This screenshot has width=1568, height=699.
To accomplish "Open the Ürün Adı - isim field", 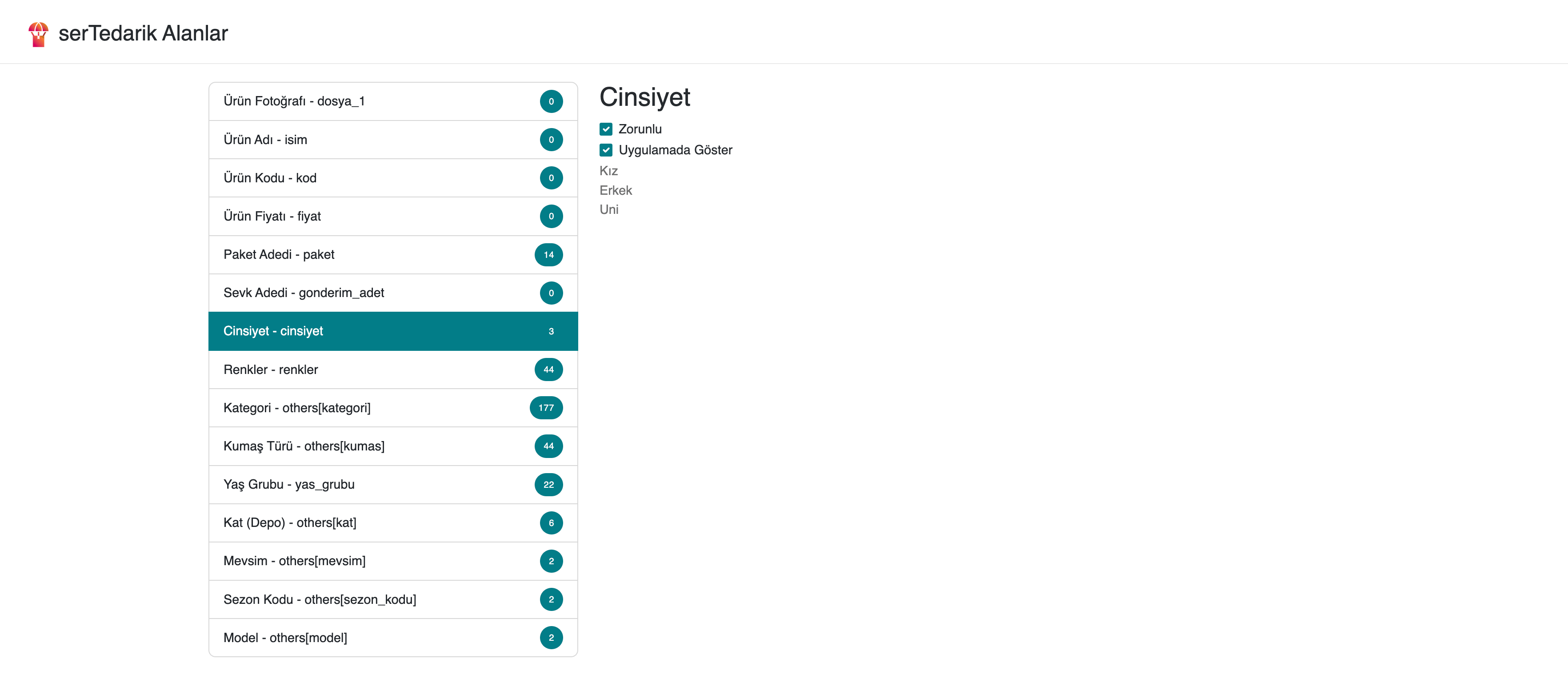I will (x=265, y=140).
